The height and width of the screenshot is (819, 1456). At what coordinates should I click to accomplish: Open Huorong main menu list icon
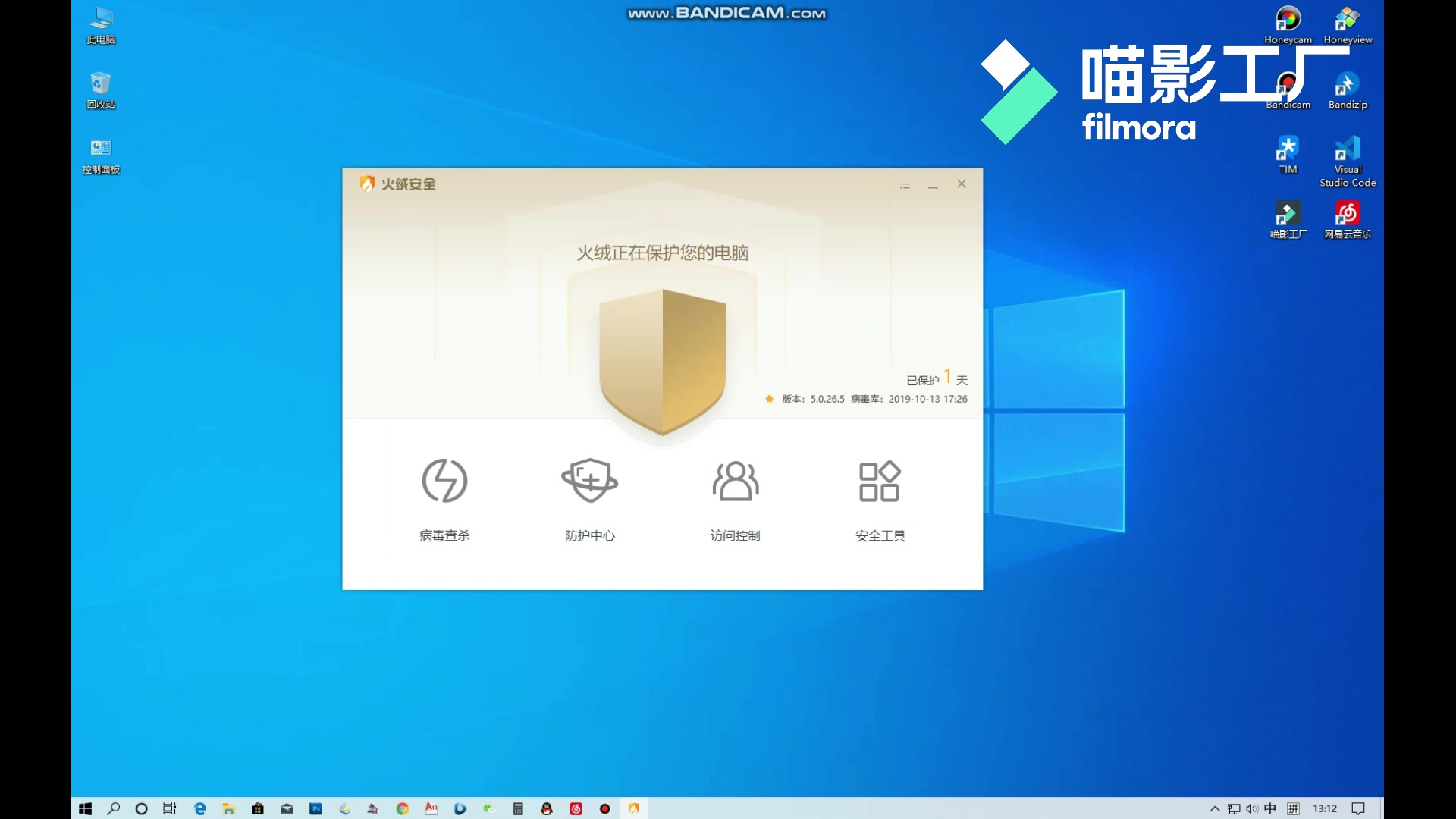pyautogui.click(x=905, y=184)
